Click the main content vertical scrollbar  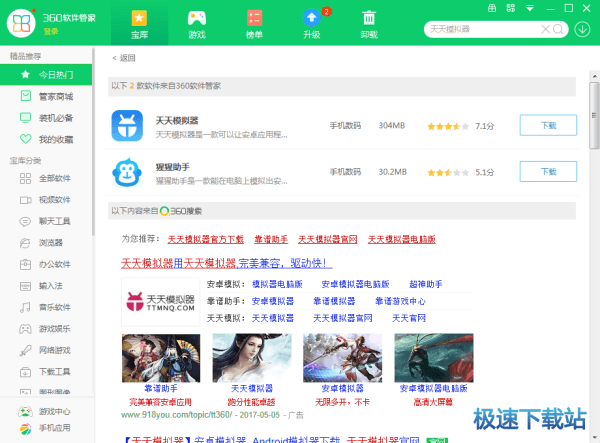[x=594, y=115]
